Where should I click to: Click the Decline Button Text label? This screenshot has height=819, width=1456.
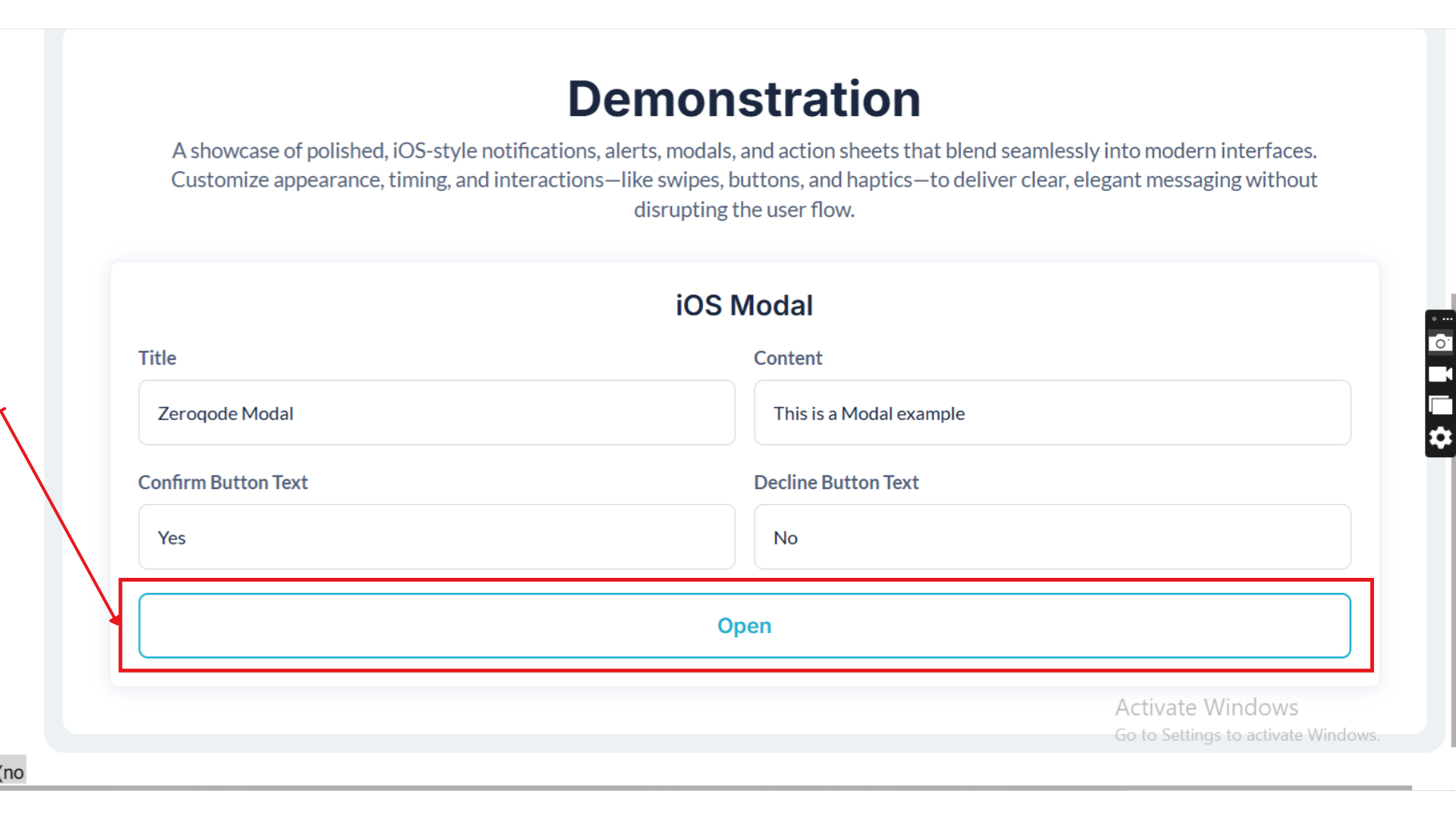coord(836,482)
